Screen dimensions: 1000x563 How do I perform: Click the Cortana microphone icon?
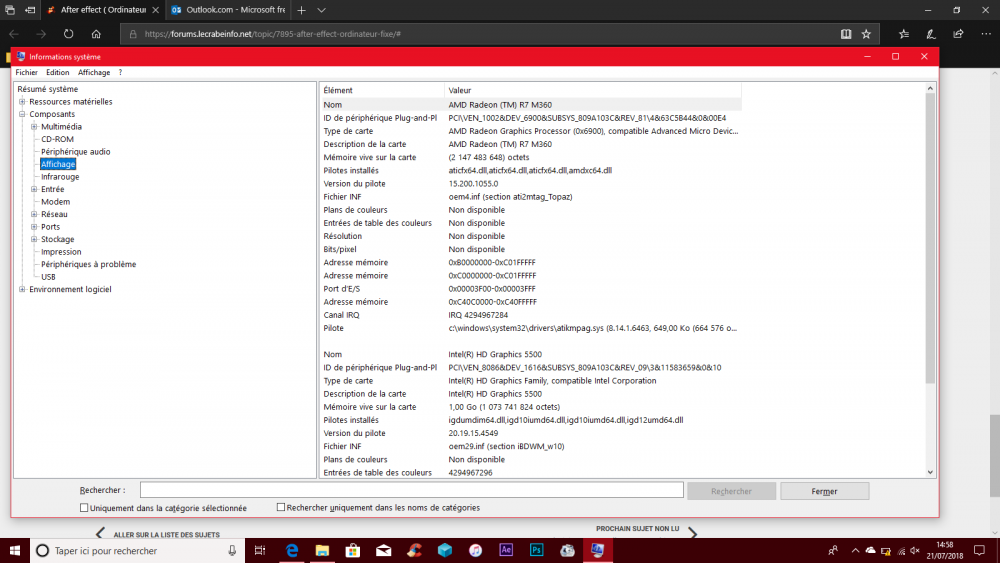pos(232,550)
